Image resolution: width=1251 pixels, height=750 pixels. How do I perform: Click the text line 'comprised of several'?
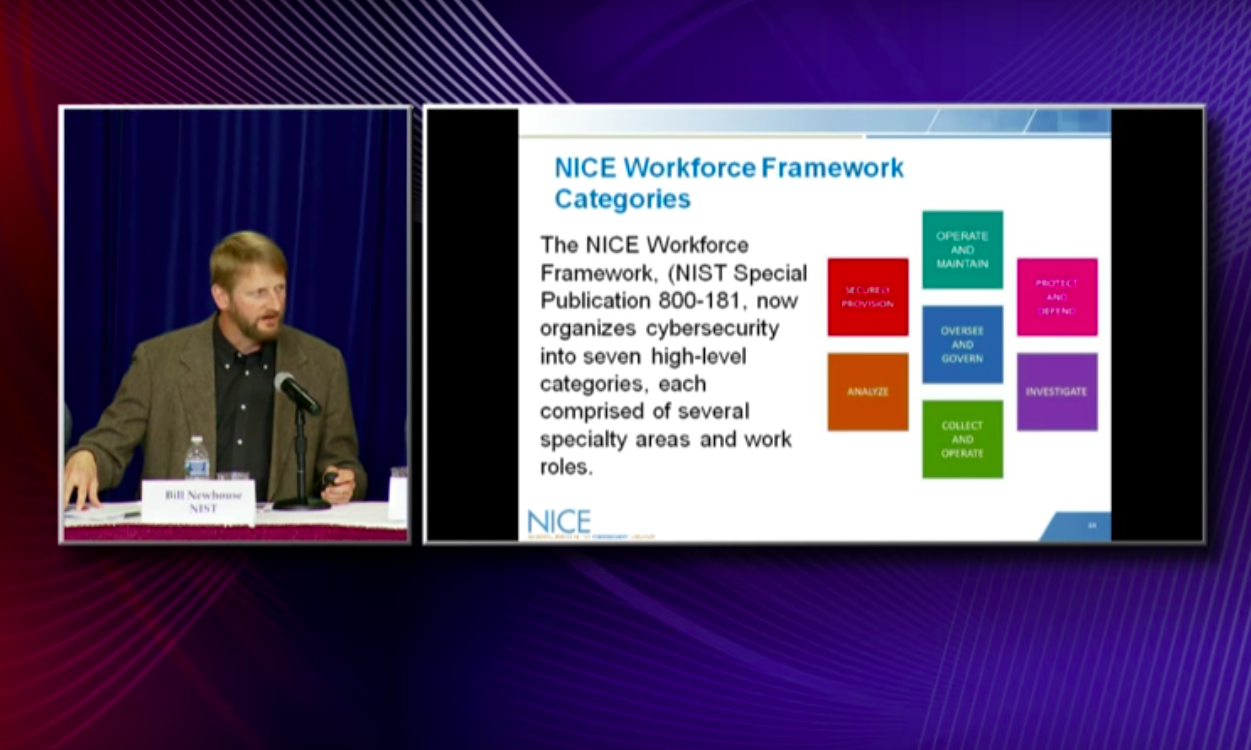644,411
